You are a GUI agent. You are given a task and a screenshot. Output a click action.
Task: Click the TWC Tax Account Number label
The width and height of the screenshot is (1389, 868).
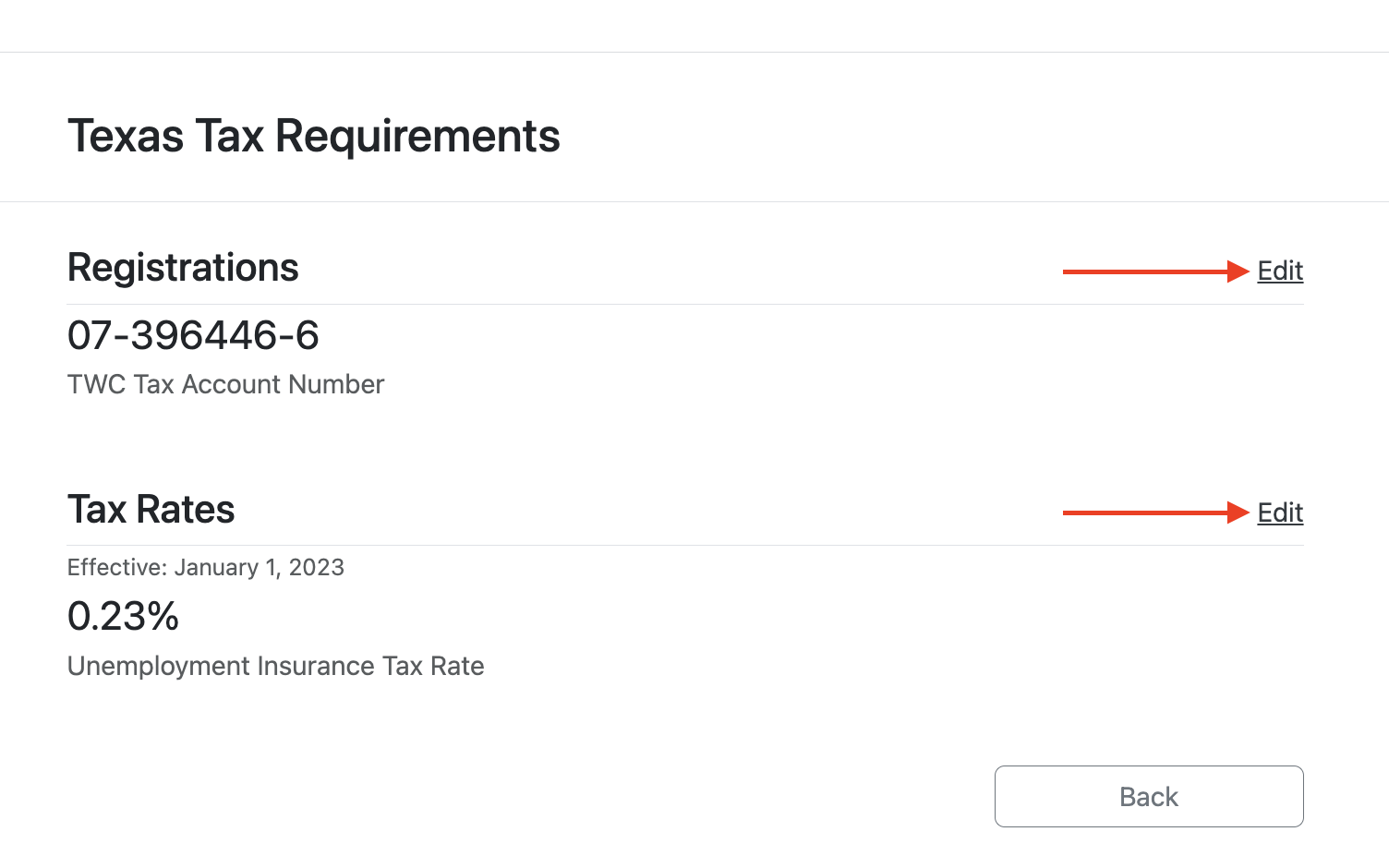pyautogui.click(x=225, y=384)
